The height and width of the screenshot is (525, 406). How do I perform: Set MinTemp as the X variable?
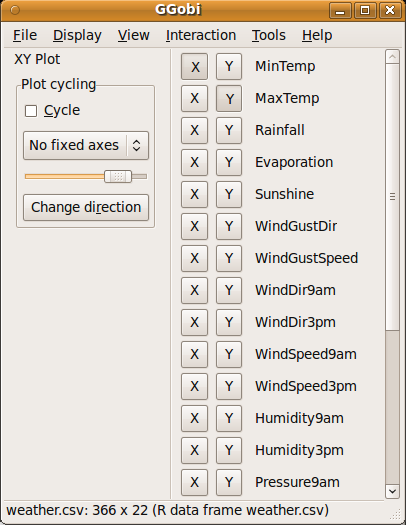[194, 67]
